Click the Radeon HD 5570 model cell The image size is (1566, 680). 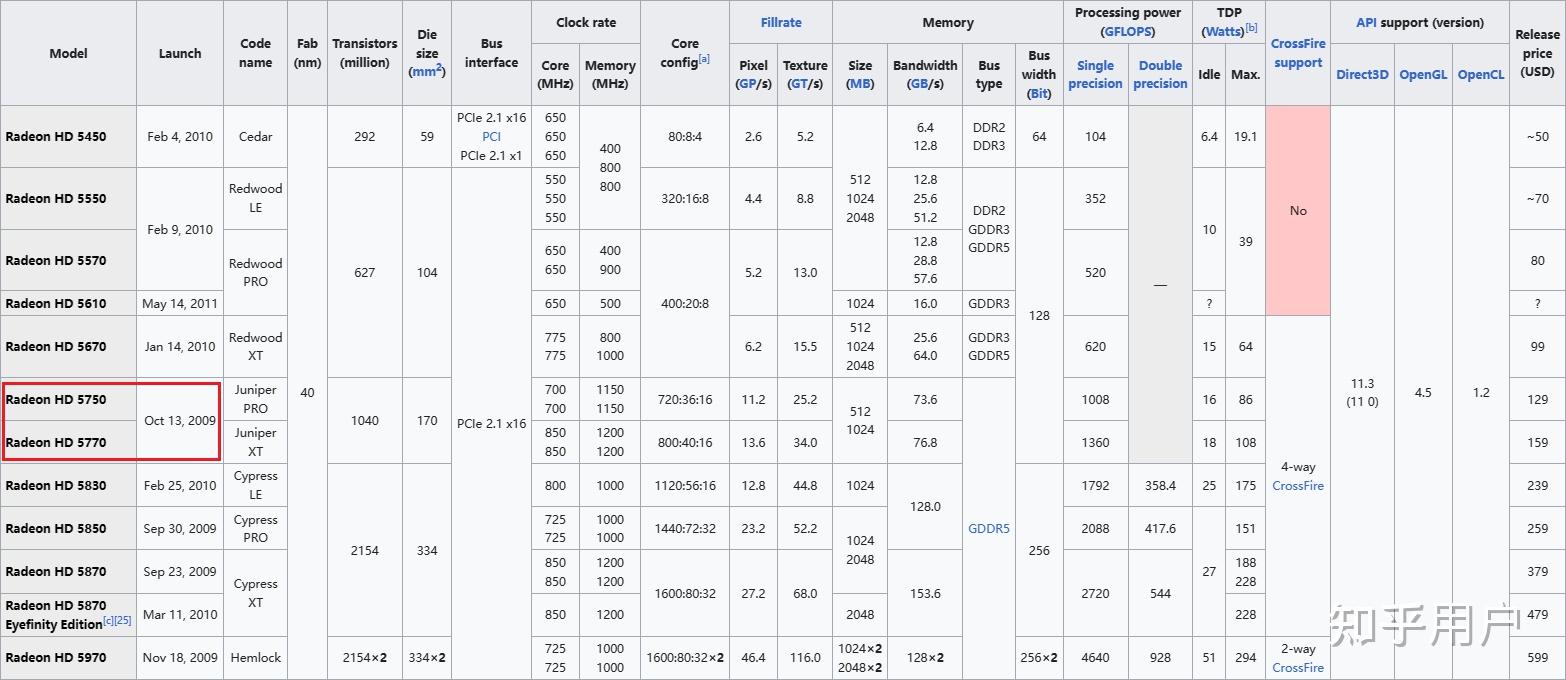(x=68, y=260)
